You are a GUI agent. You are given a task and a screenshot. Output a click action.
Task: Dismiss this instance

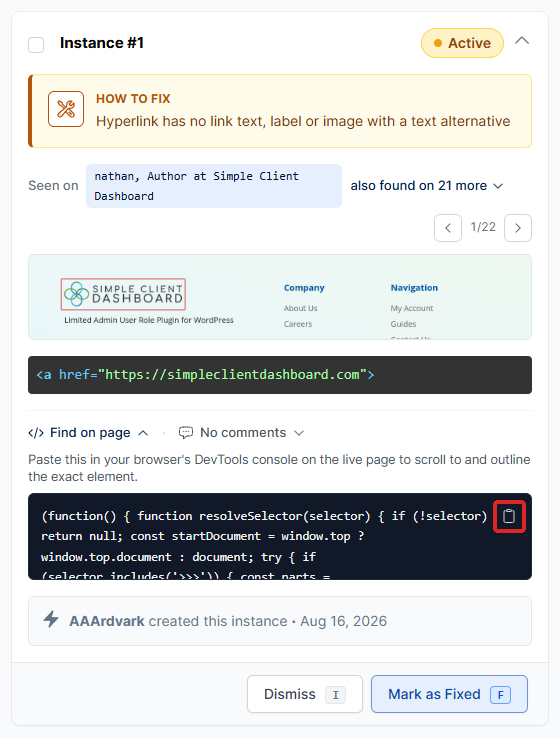(305, 694)
